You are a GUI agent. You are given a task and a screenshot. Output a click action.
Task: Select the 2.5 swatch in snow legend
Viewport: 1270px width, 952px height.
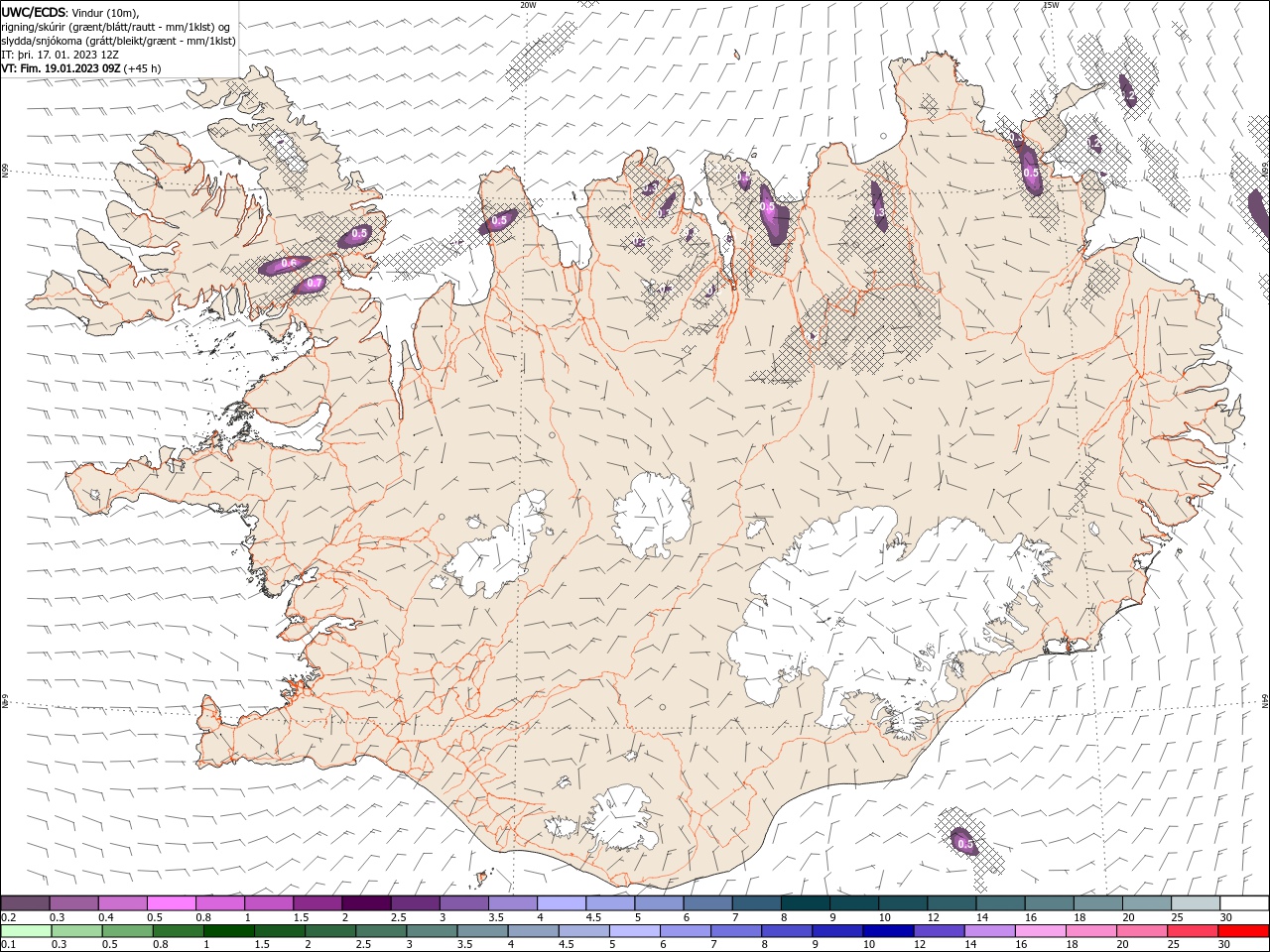[x=415, y=903]
